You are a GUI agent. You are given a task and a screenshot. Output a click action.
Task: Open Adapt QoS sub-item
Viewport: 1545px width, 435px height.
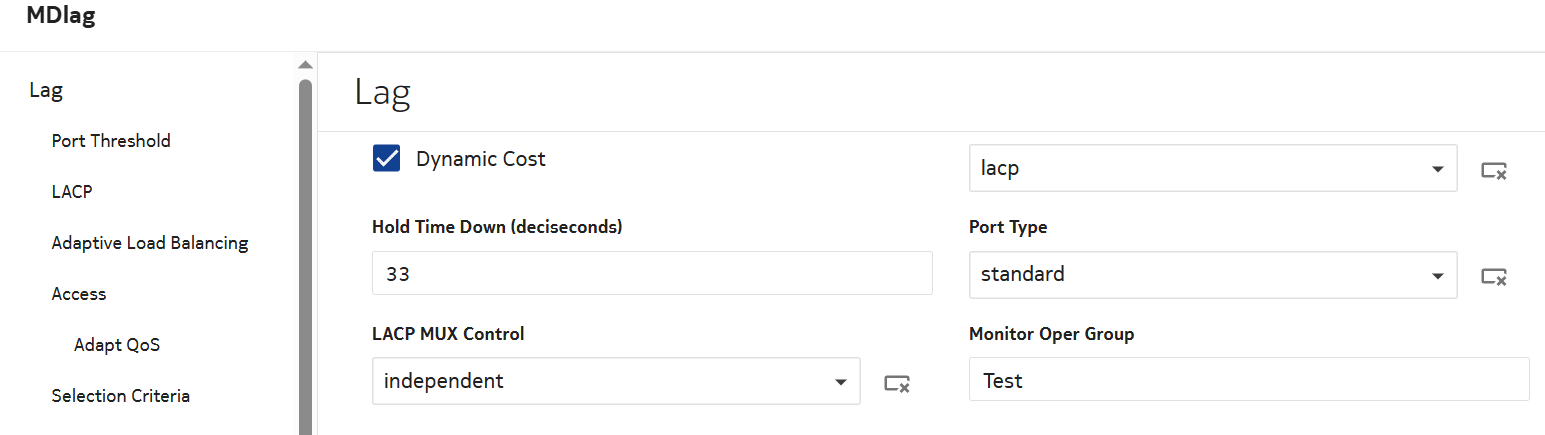pos(117,345)
